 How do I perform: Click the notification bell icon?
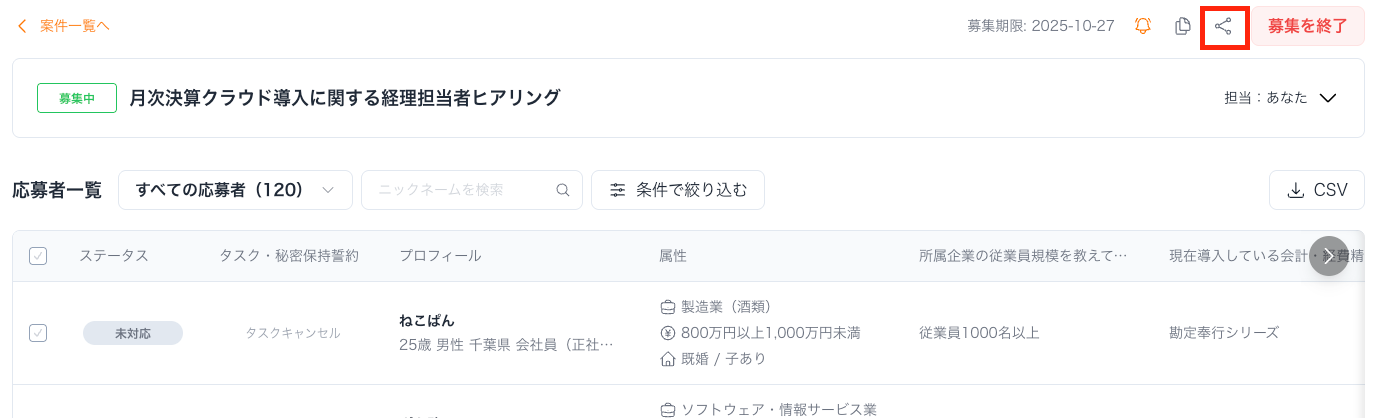click(x=1143, y=26)
